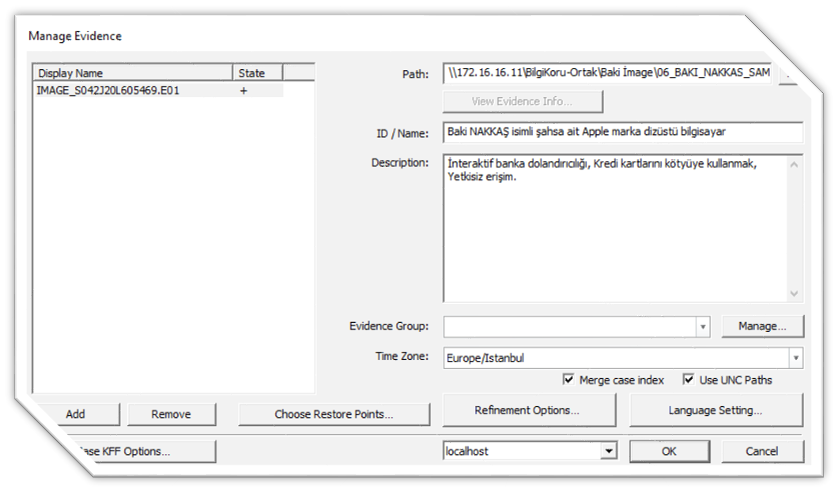Viewport: 838px width, 492px height.
Task: Expand the Evidence Group dropdown
Action: pos(703,326)
